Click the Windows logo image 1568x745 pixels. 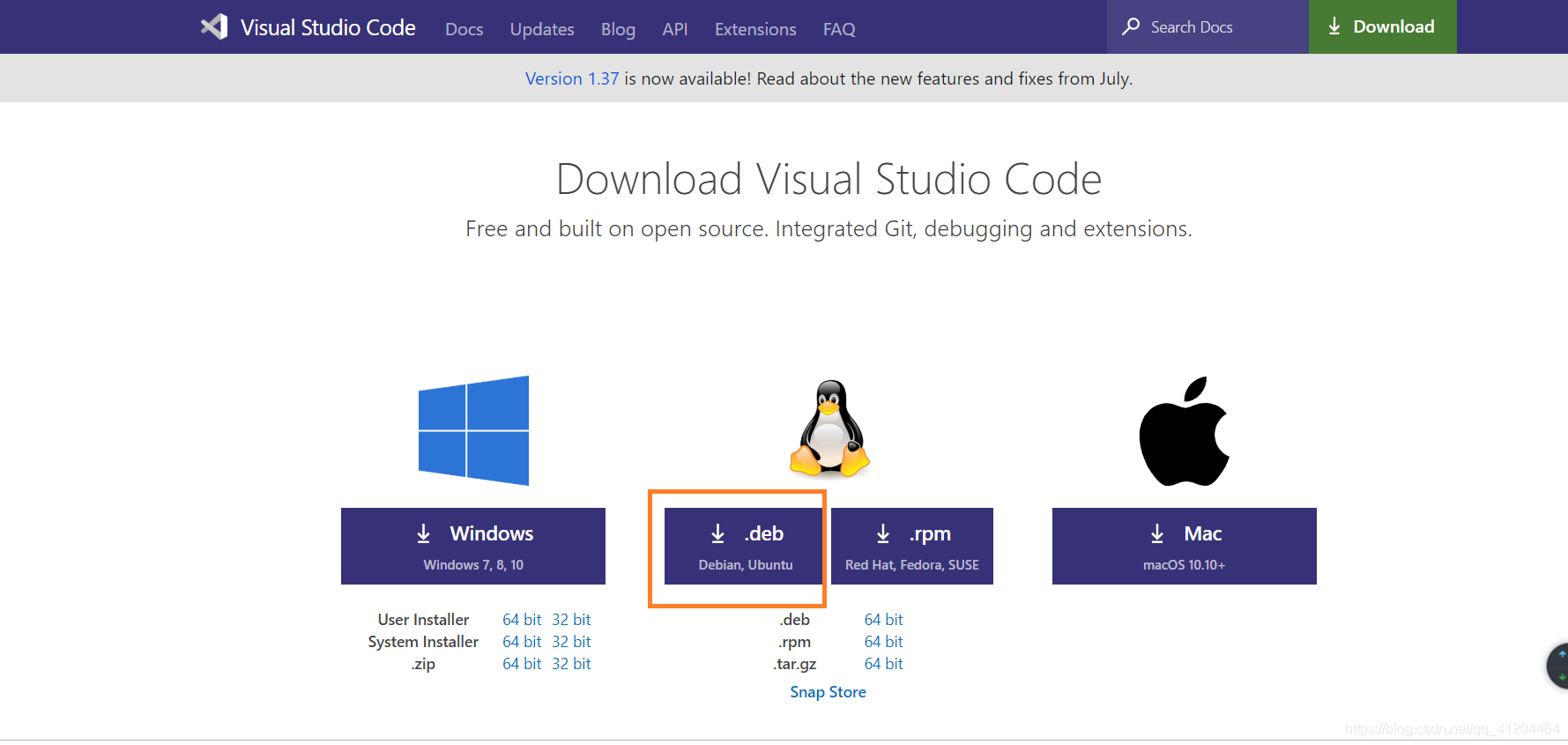click(473, 430)
